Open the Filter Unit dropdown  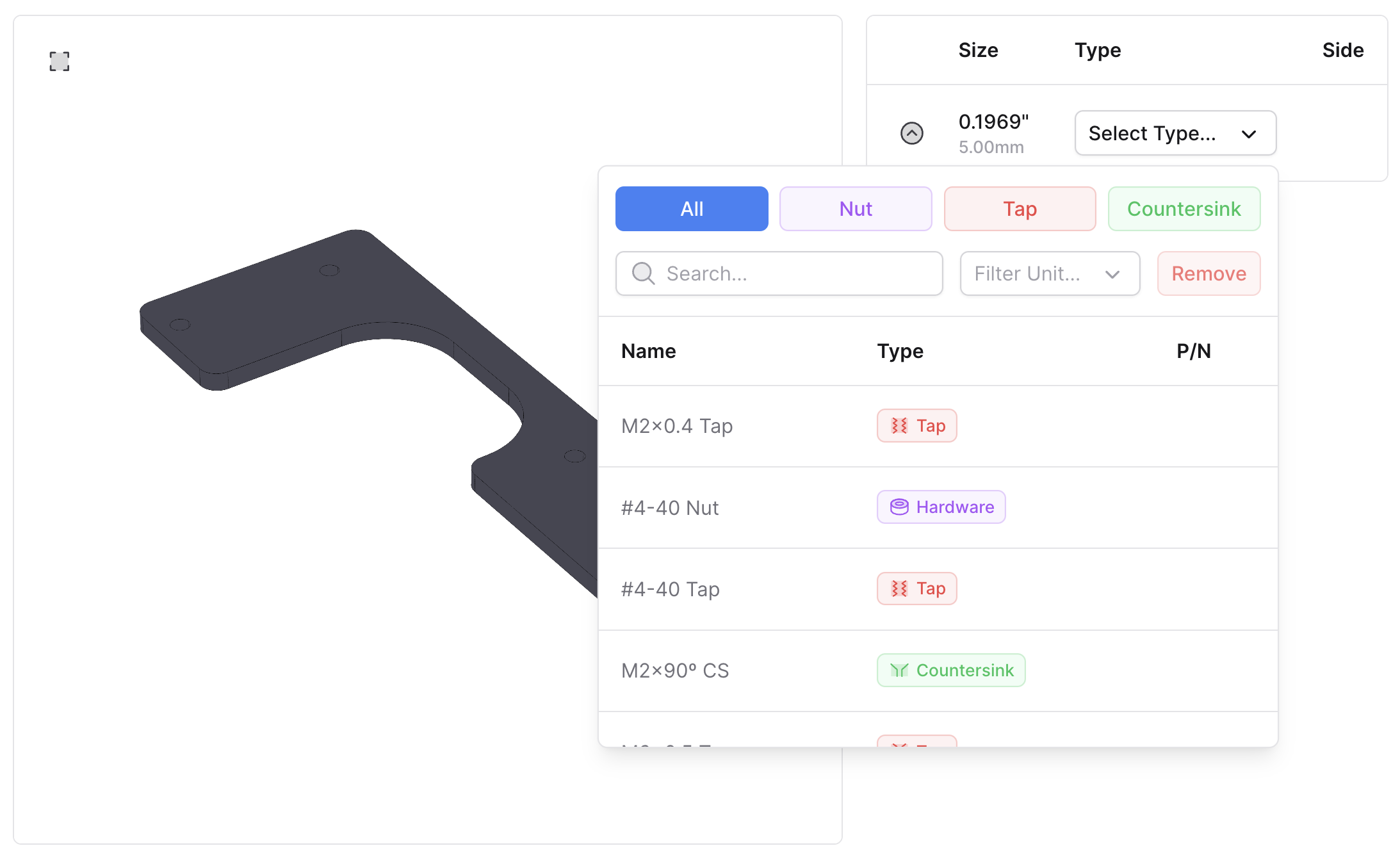tap(1049, 273)
